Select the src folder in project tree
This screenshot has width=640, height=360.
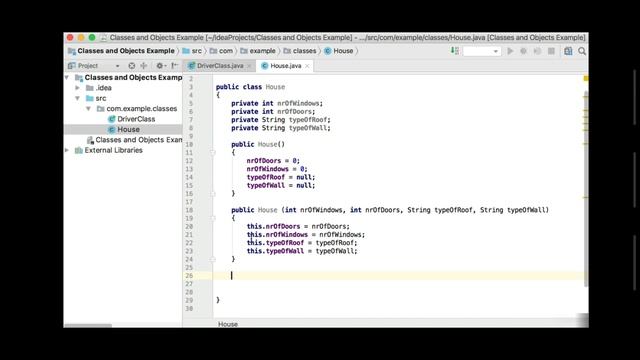tap(96, 98)
